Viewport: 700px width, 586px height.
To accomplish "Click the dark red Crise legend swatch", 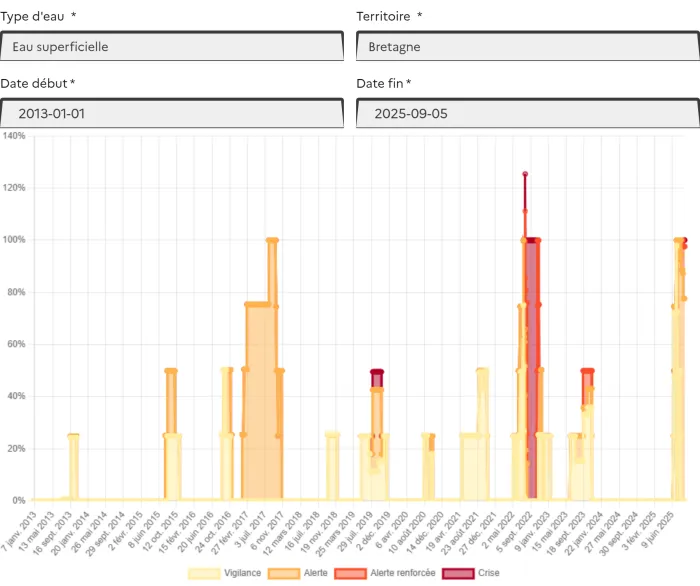I will click(x=459, y=573).
